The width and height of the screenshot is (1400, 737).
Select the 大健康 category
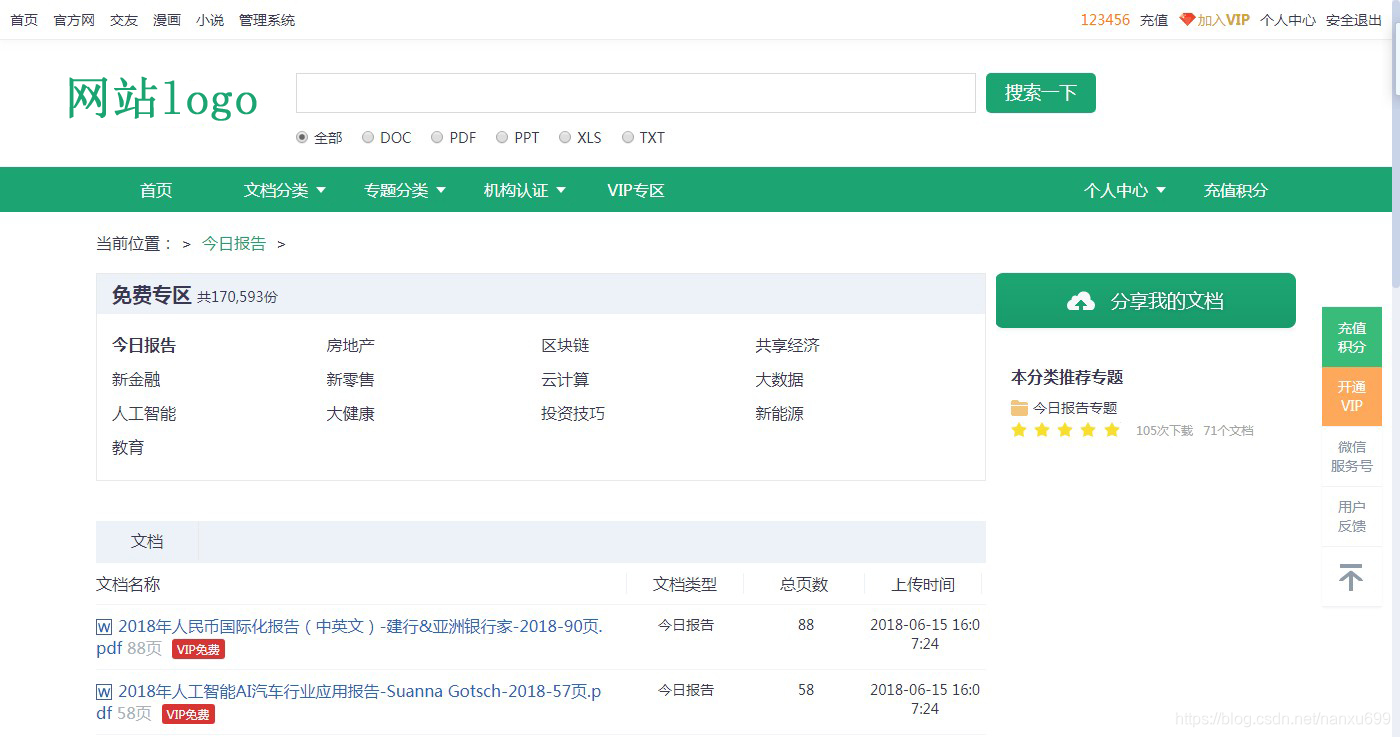coord(350,413)
